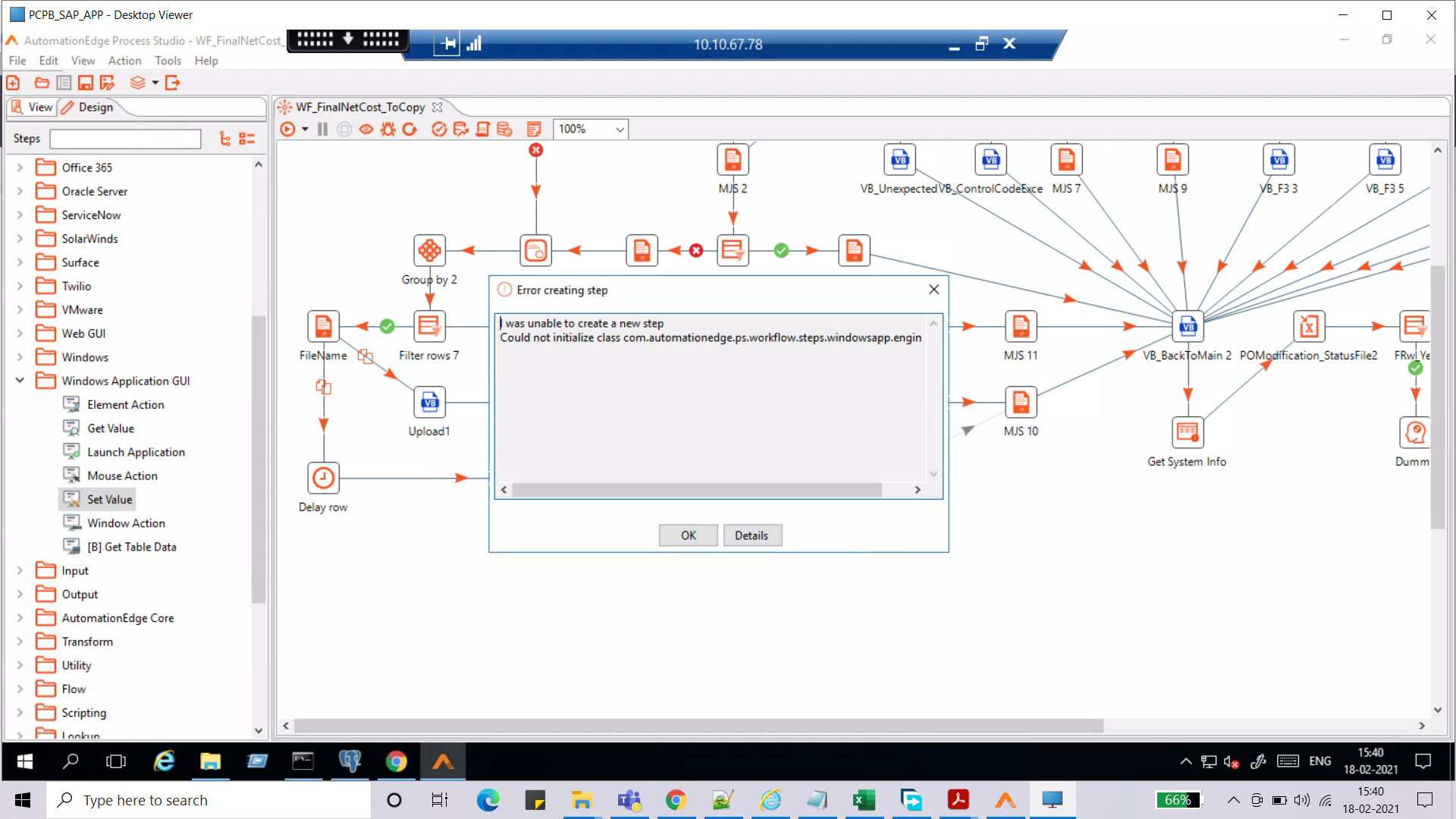Select the Upload1 VB node
Screen dimensions: 1456x819
point(429,402)
